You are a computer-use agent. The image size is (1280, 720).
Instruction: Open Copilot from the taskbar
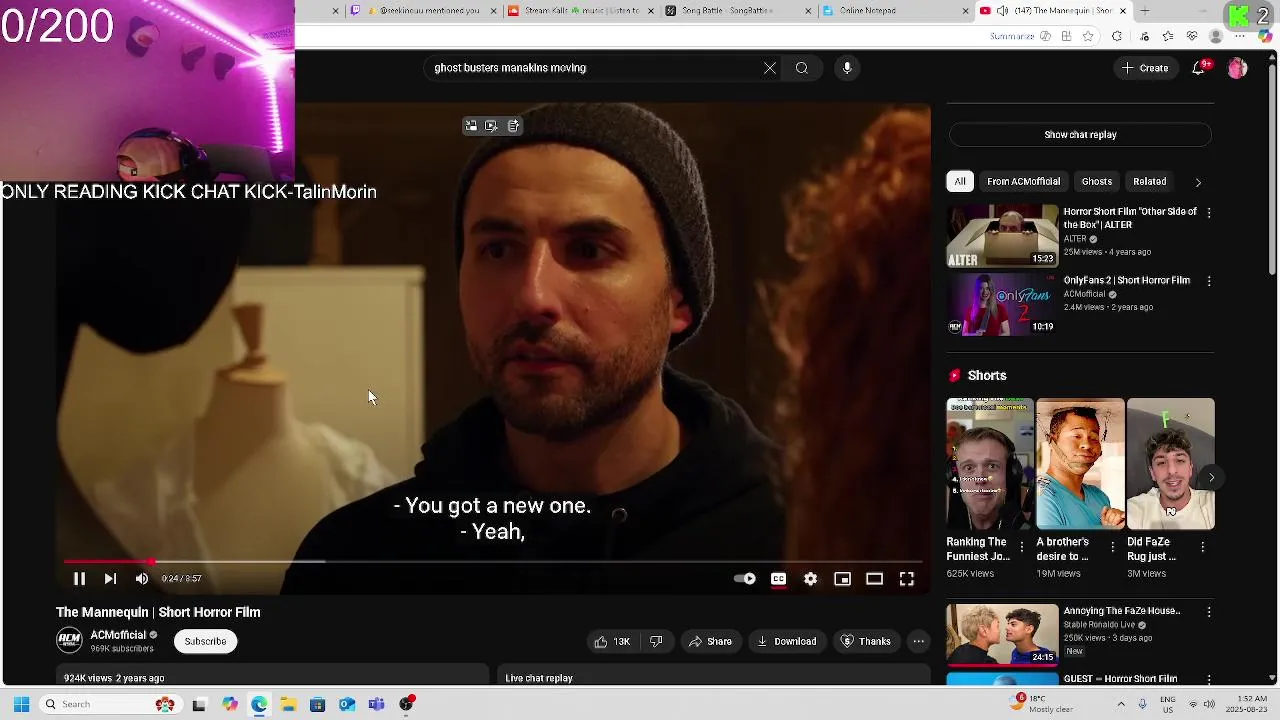coord(229,704)
